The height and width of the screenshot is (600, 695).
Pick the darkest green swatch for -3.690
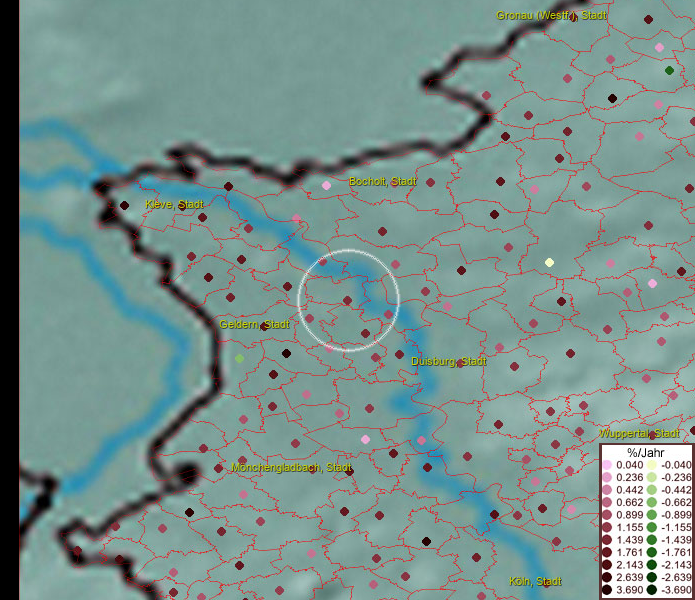pyautogui.click(x=652, y=590)
